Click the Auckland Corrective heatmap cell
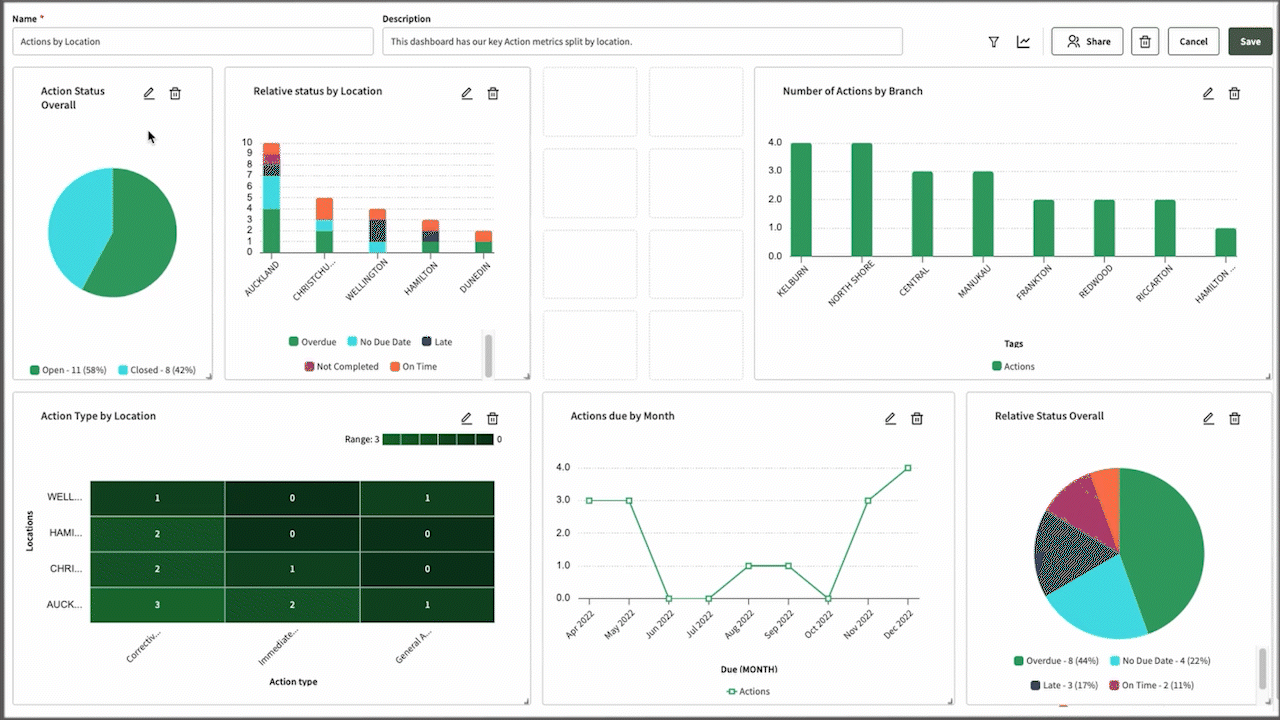The height and width of the screenshot is (720, 1280). point(157,605)
